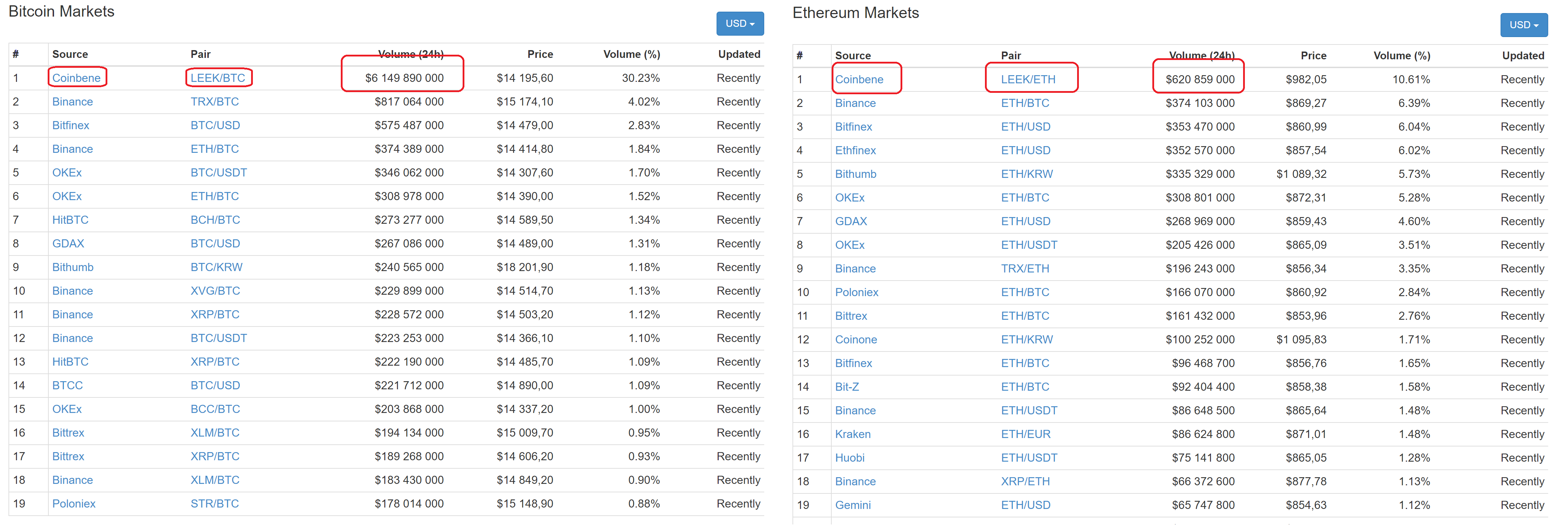Screen dimensions: 1568x528
Task: Click the STR/BTC pair link
Action: (214, 504)
